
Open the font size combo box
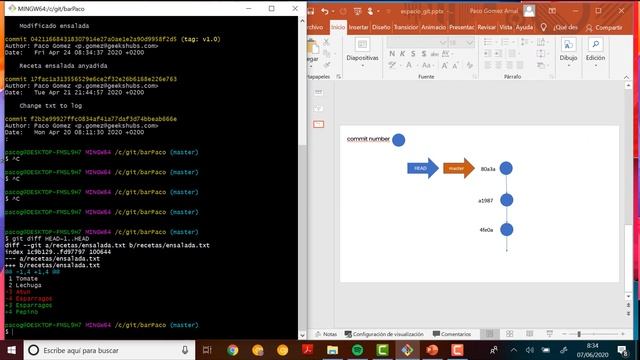[x=461, y=42]
